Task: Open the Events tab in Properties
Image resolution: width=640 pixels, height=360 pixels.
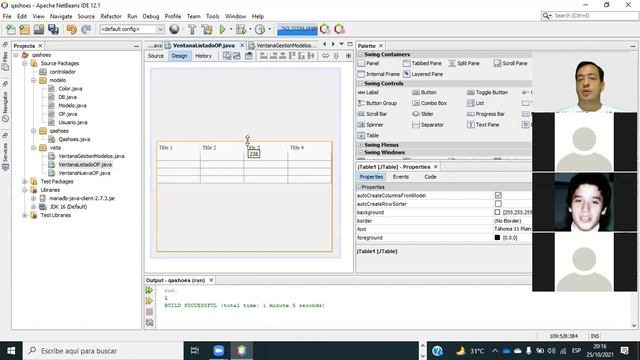Action: pyautogui.click(x=401, y=177)
